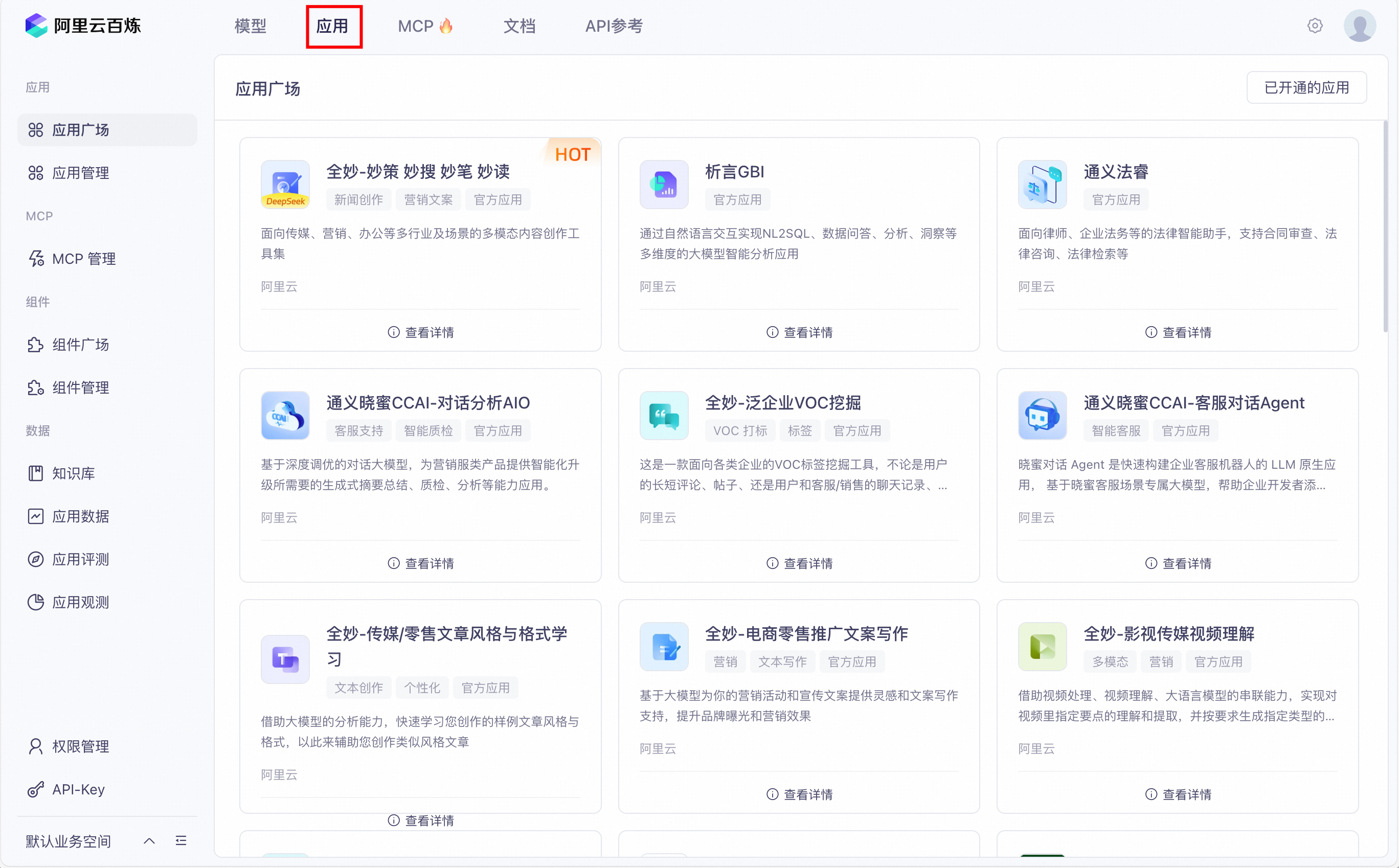Click the 营销文案 tag on 全妙 card
This screenshot has width=1399, height=868.
point(428,200)
